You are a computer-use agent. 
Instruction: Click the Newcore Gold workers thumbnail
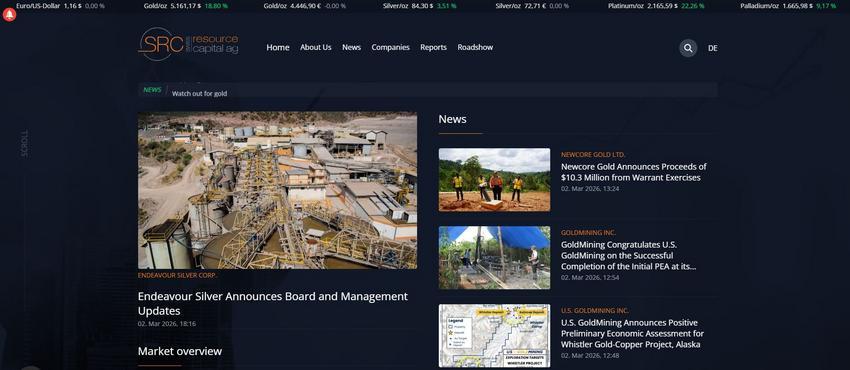pos(494,180)
